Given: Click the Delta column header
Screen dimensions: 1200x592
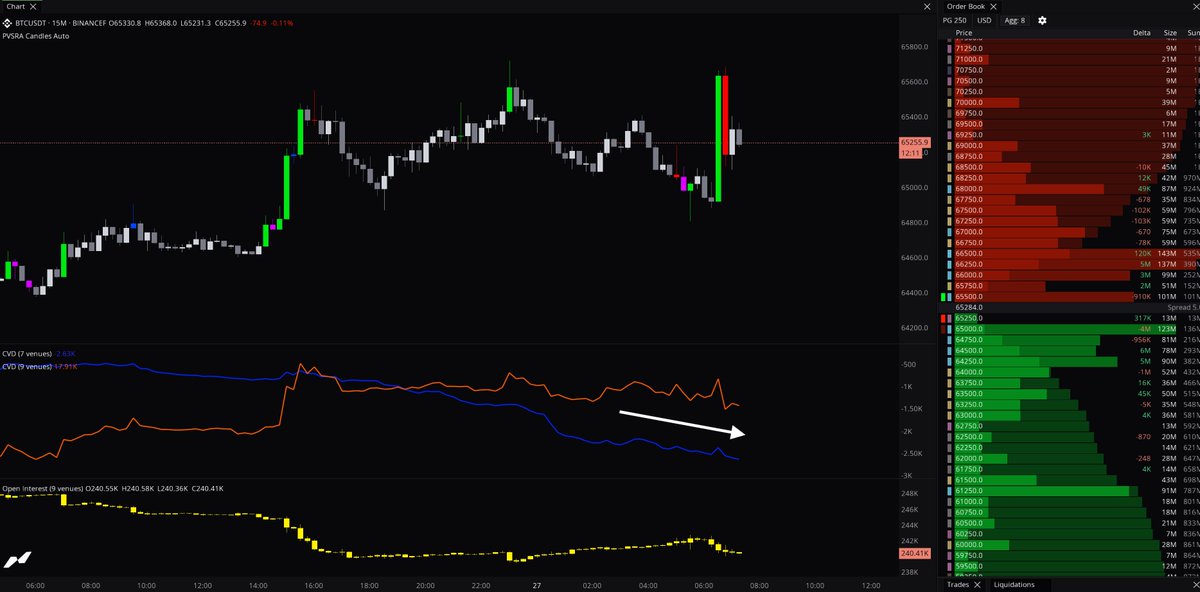Looking at the screenshot, I should tap(1141, 33).
